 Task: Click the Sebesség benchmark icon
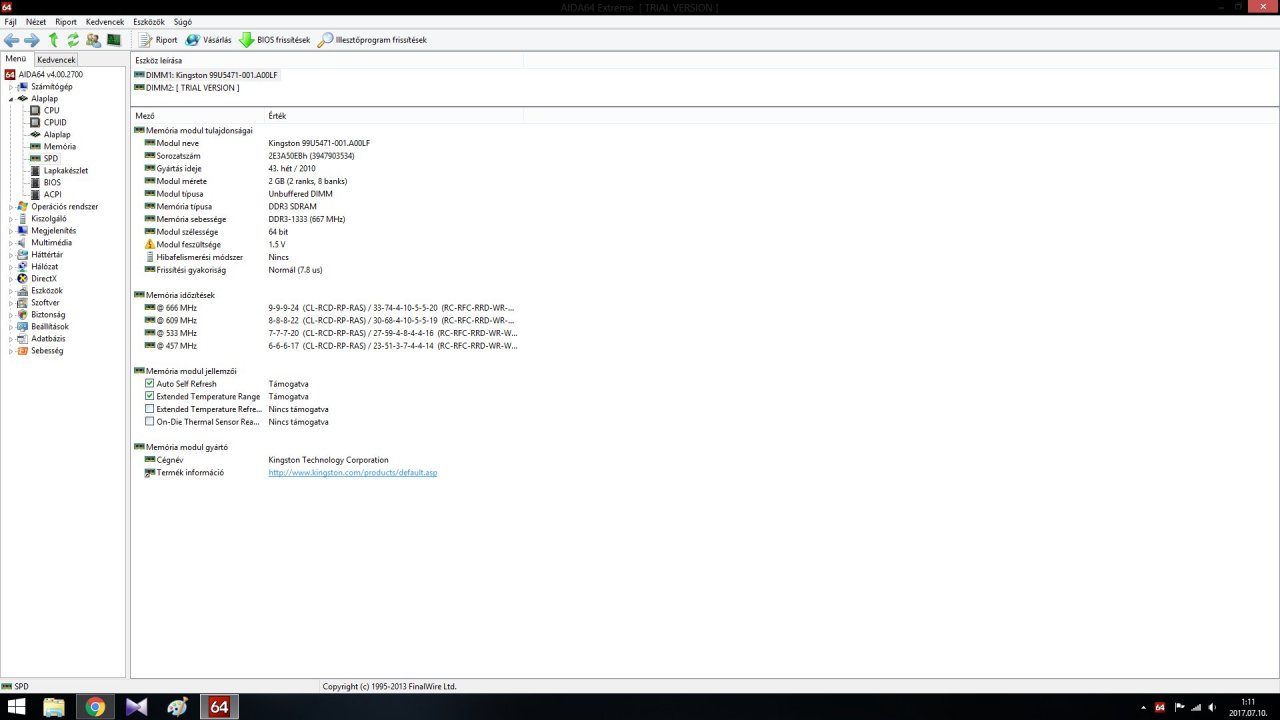click(22, 351)
